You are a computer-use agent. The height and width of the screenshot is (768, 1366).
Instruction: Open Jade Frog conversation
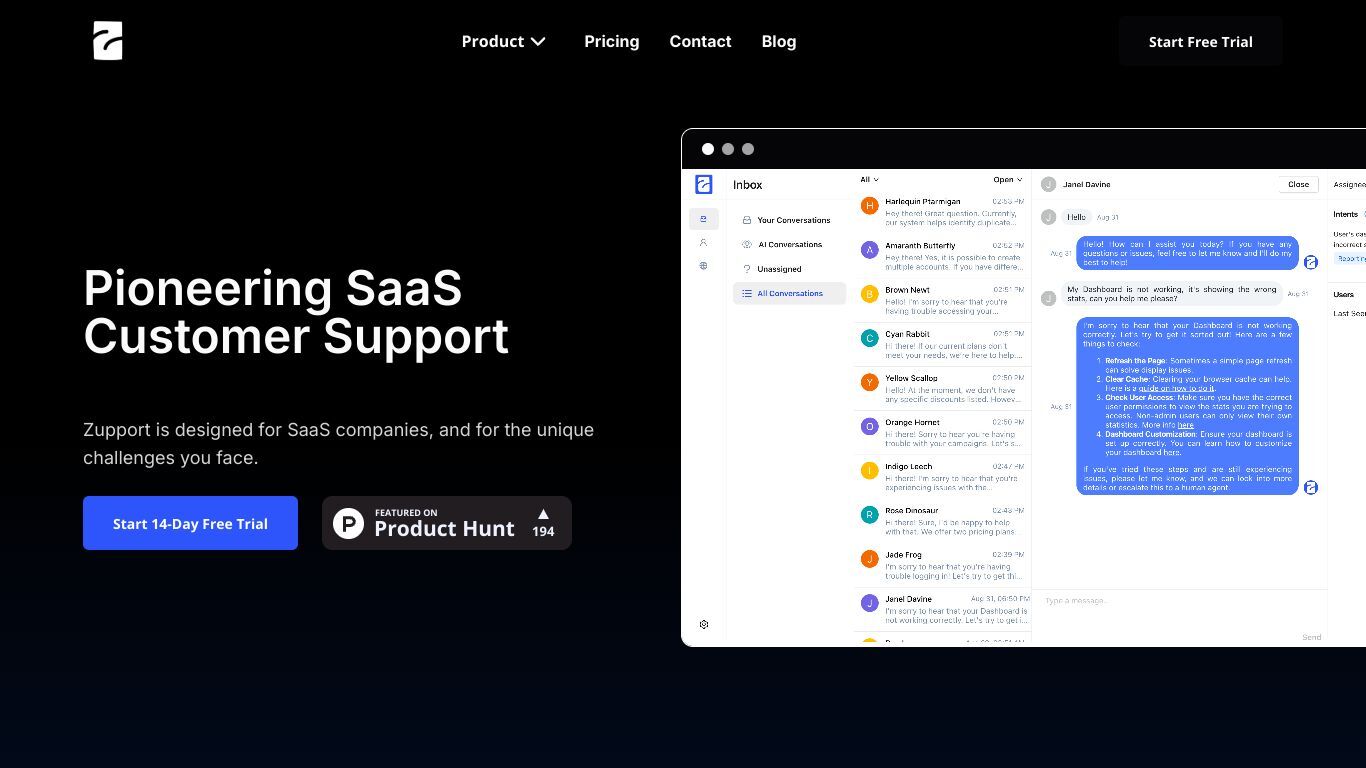tap(942, 564)
